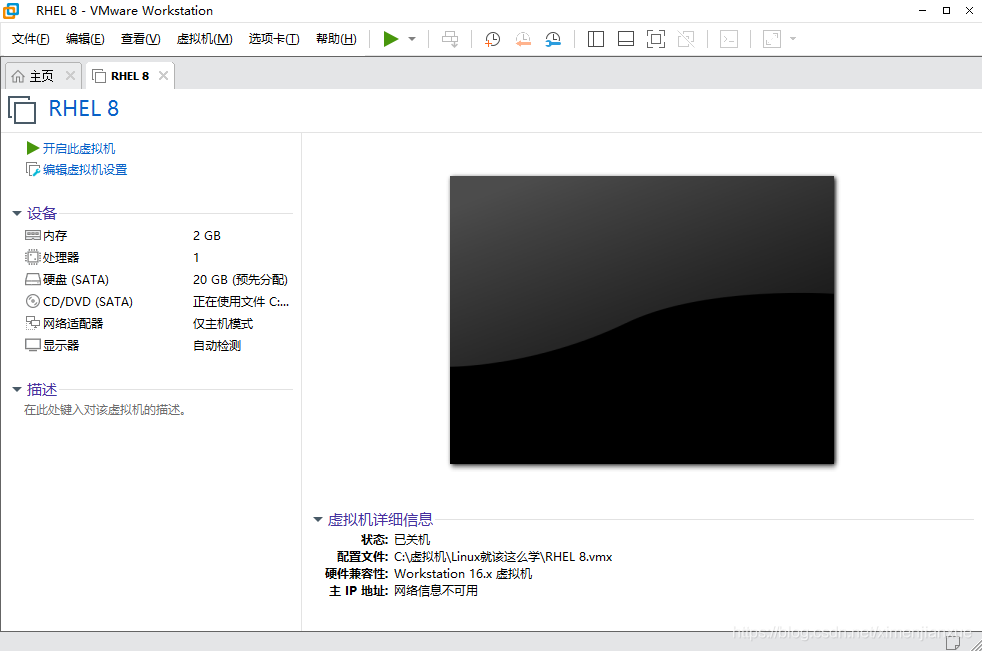
Task: Take a snapshot of the virtual machine
Action: [x=492, y=39]
